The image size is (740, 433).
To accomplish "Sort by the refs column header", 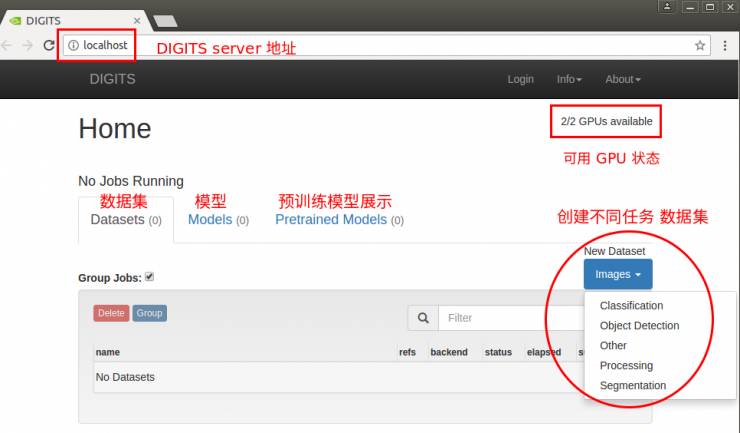I will click(x=407, y=352).
